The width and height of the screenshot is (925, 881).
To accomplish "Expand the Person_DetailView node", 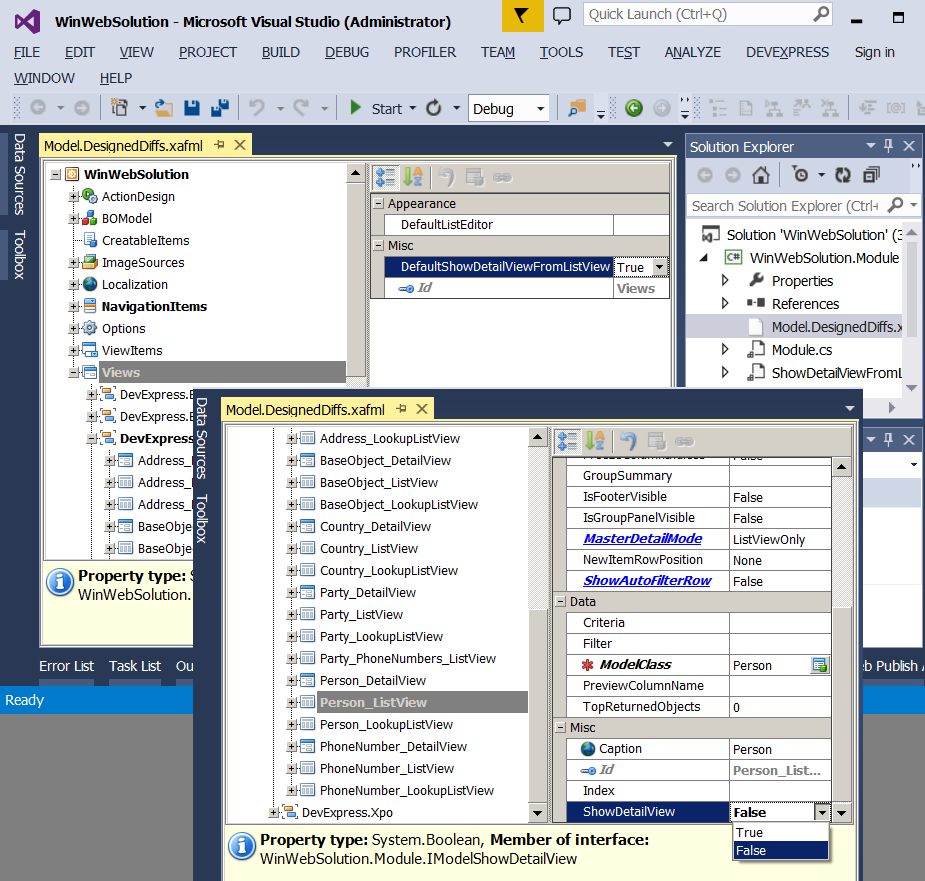I will click(291, 680).
